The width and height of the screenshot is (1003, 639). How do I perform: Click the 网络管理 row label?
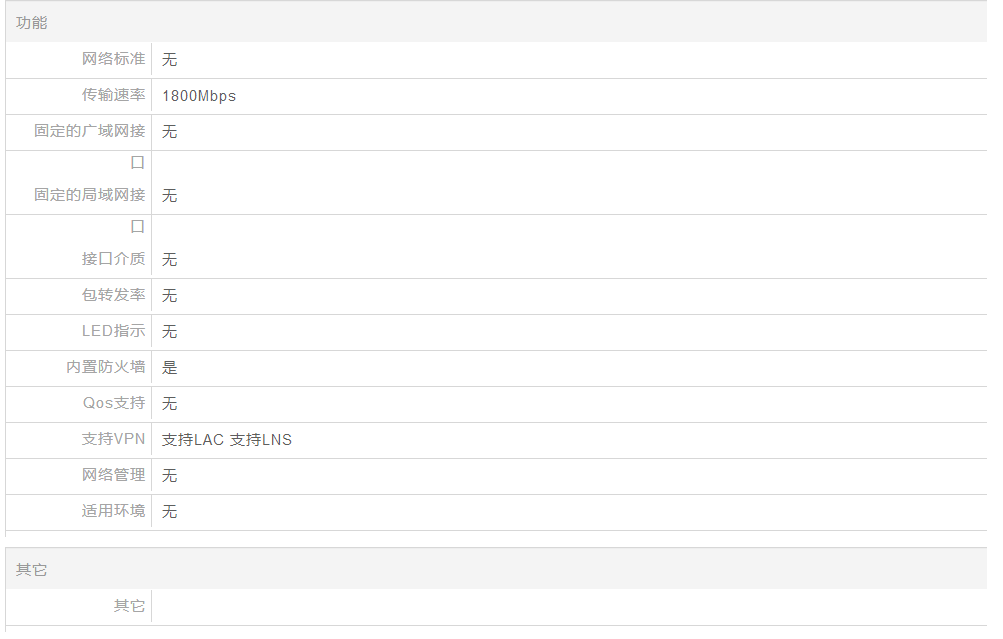pos(113,475)
